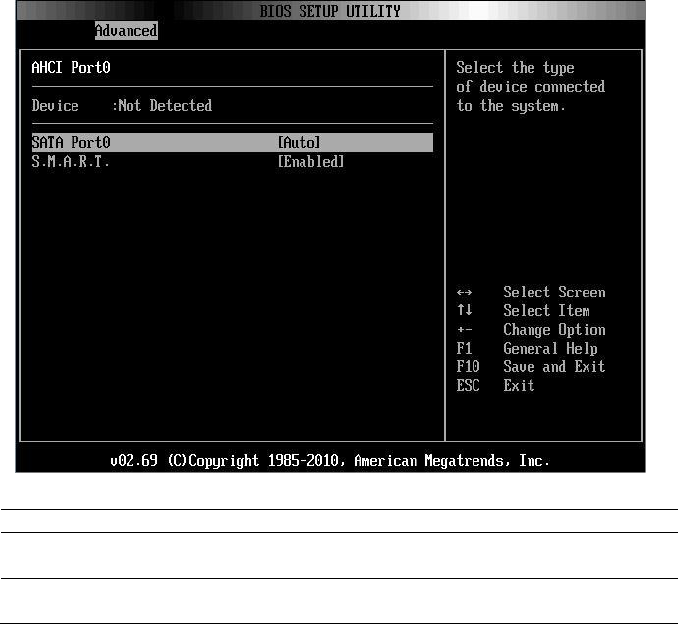Select the Advanced tab
This screenshot has width=678, height=624.
point(126,31)
